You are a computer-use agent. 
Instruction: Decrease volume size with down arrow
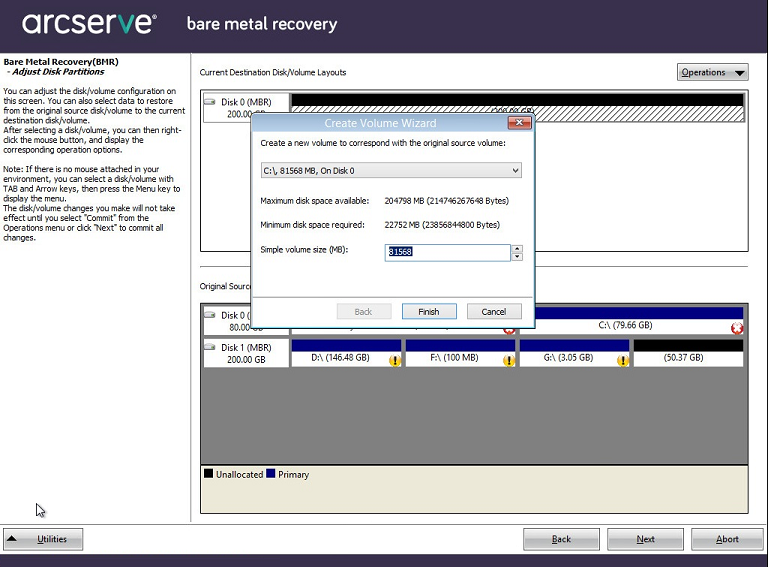(x=517, y=257)
